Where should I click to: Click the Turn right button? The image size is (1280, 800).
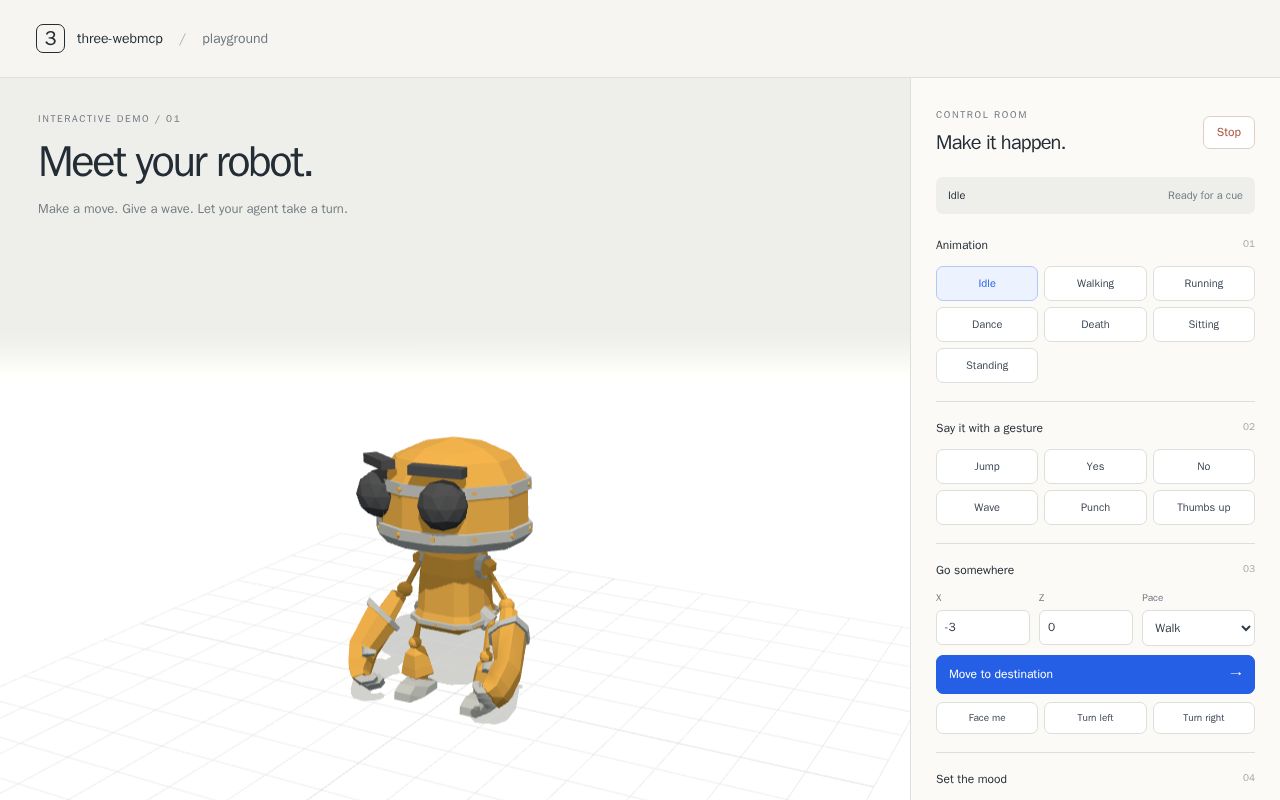click(x=1204, y=718)
